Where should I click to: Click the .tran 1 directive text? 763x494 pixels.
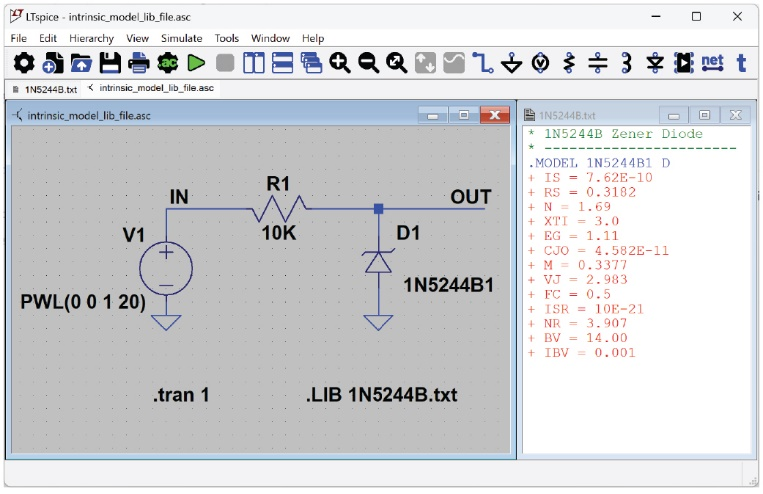point(181,395)
